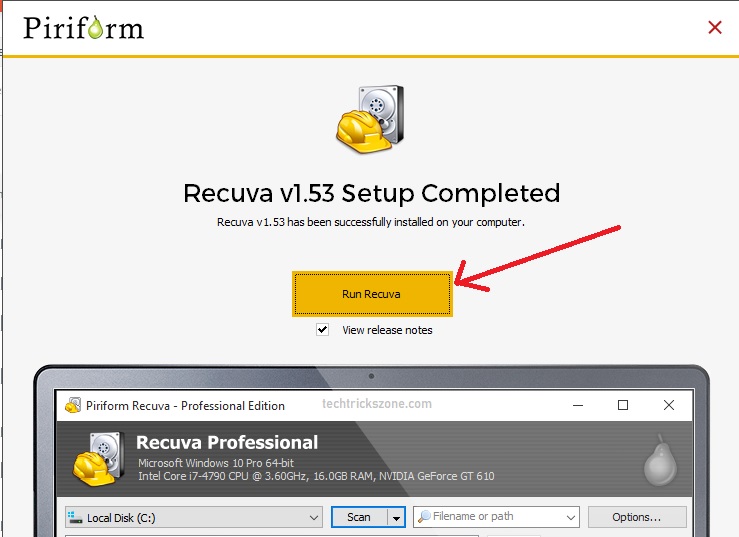Expand the arrow next to Scan
The image size is (739, 537).
click(396, 518)
